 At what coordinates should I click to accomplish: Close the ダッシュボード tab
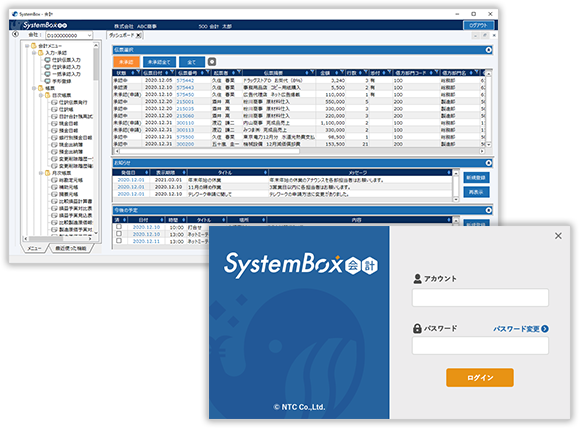(x=138, y=35)
